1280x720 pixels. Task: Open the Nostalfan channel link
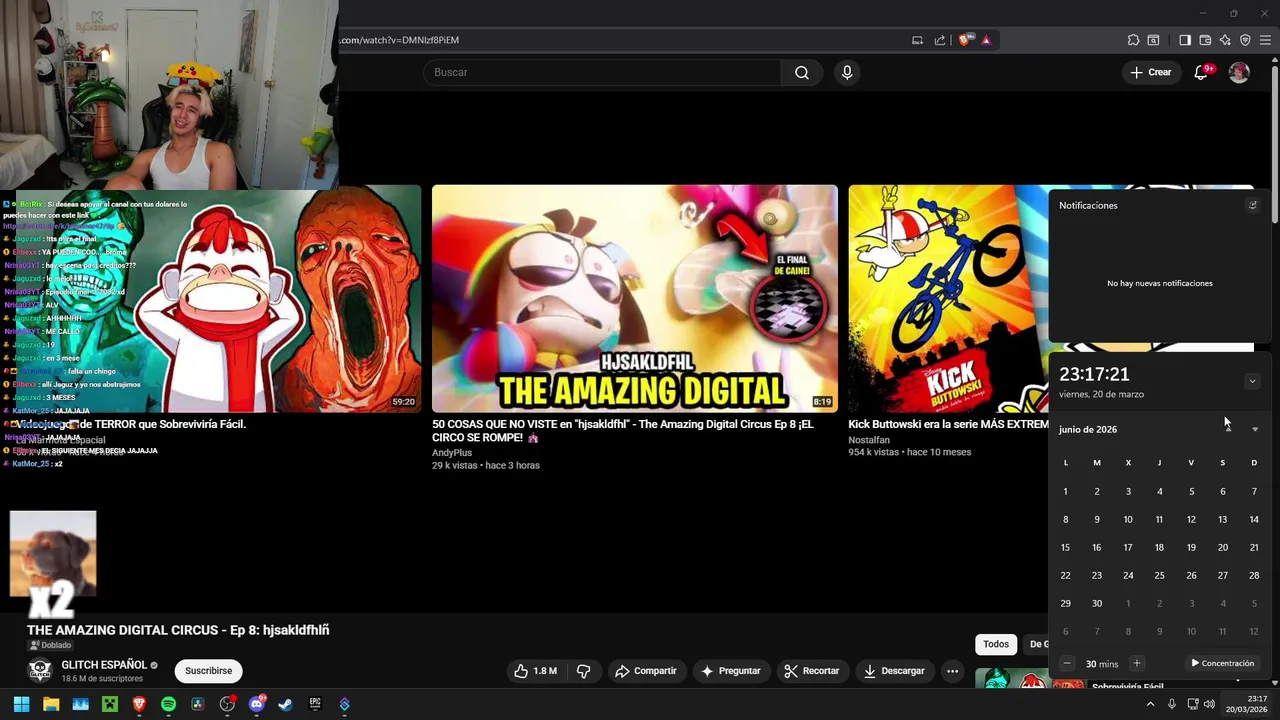point(869,440)
